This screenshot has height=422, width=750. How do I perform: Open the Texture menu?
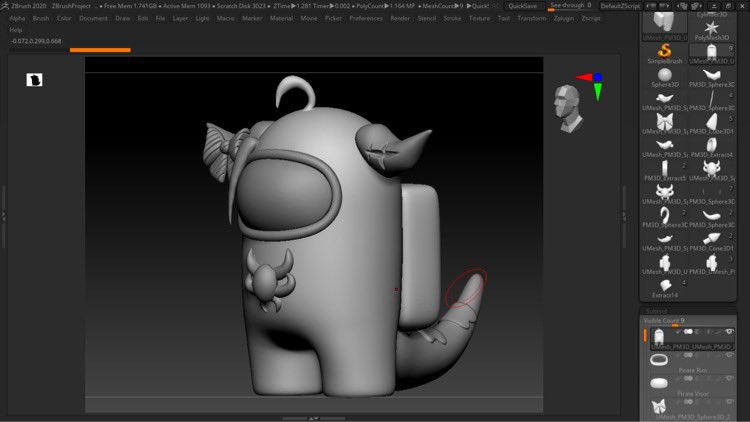click(x=479, y=18)
